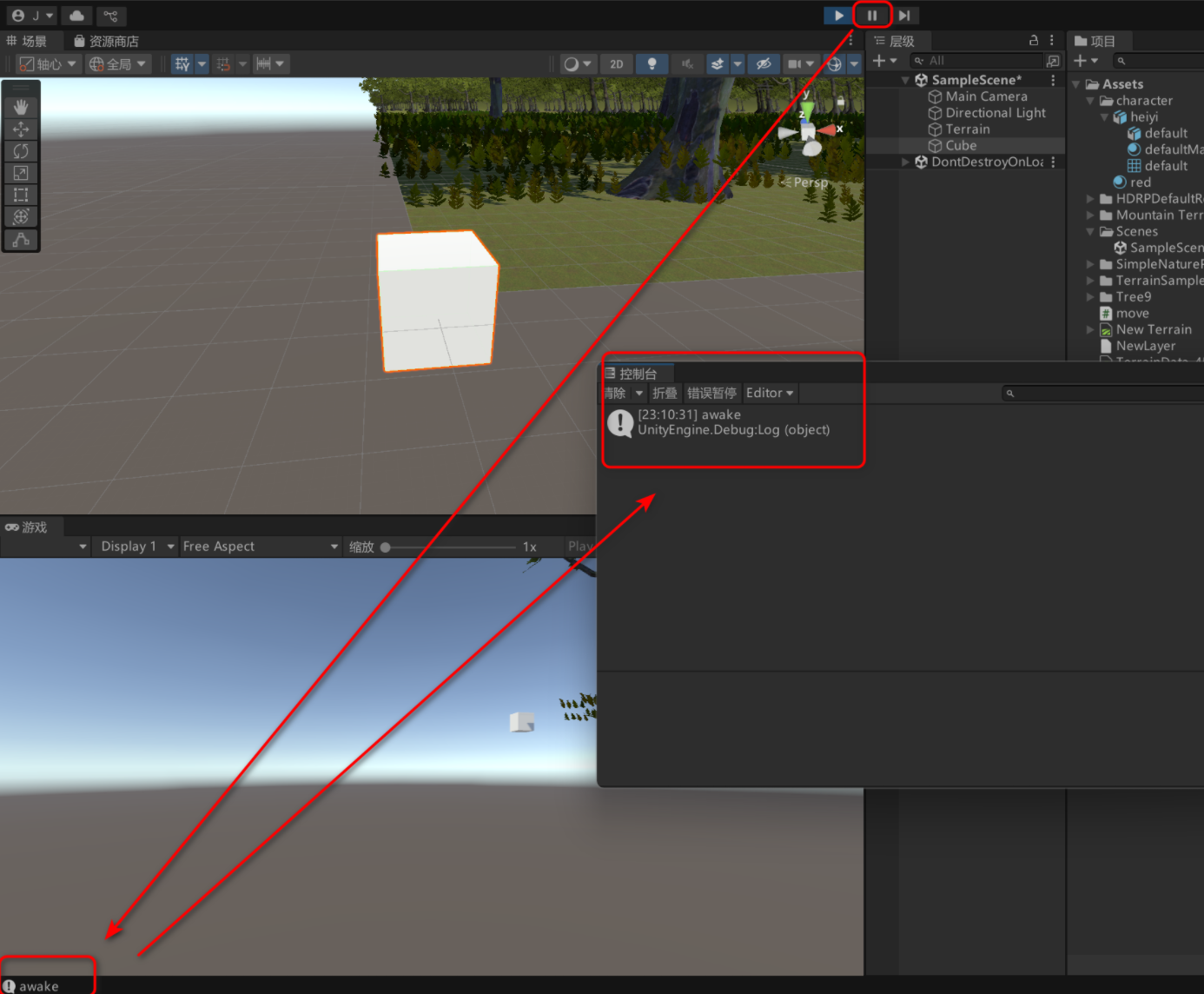The height and width of the screenshot is (994, 1204).
Task: Switch to the 资源商店 asset store tab
Action: point(106,41)
